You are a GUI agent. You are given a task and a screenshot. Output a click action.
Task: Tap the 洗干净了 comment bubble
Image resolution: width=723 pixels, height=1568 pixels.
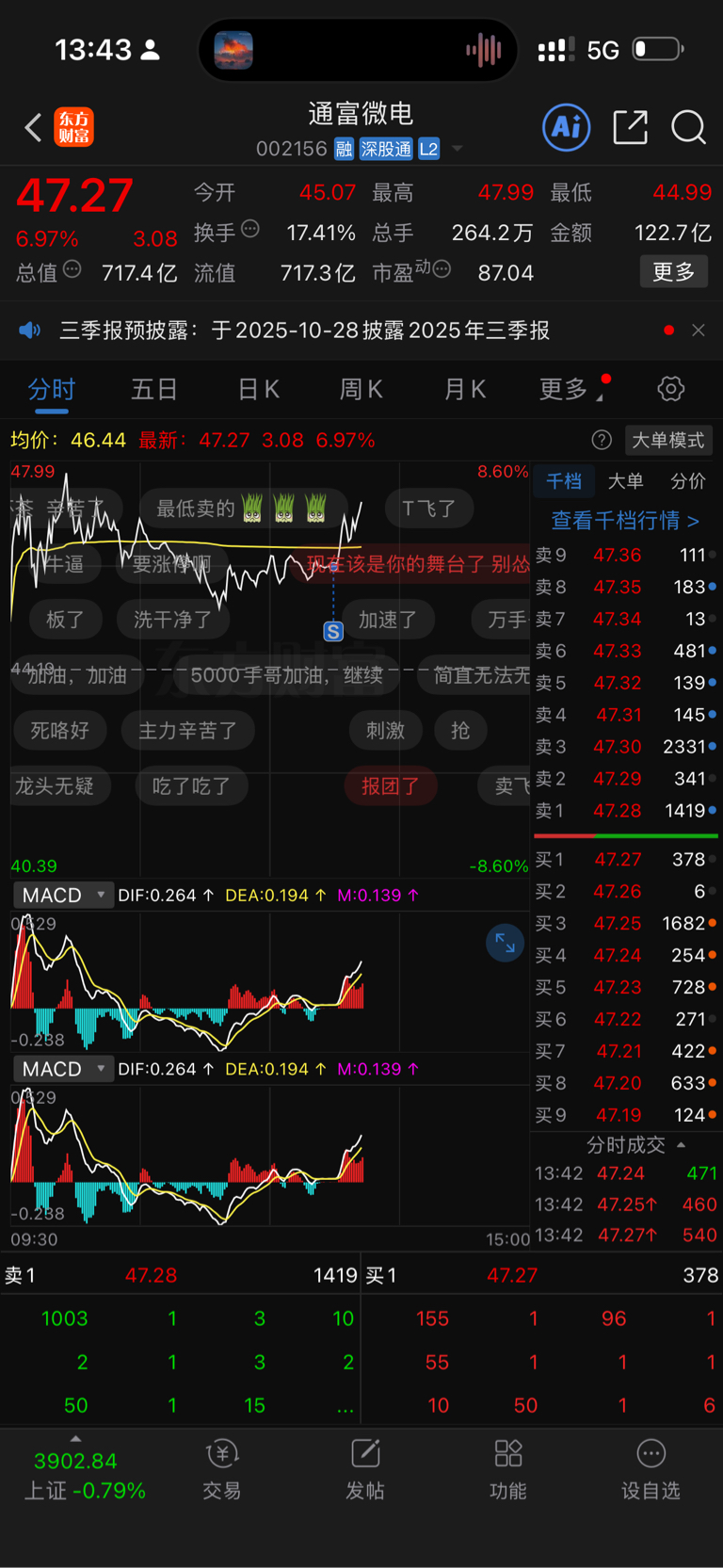(x=174, y=620)
